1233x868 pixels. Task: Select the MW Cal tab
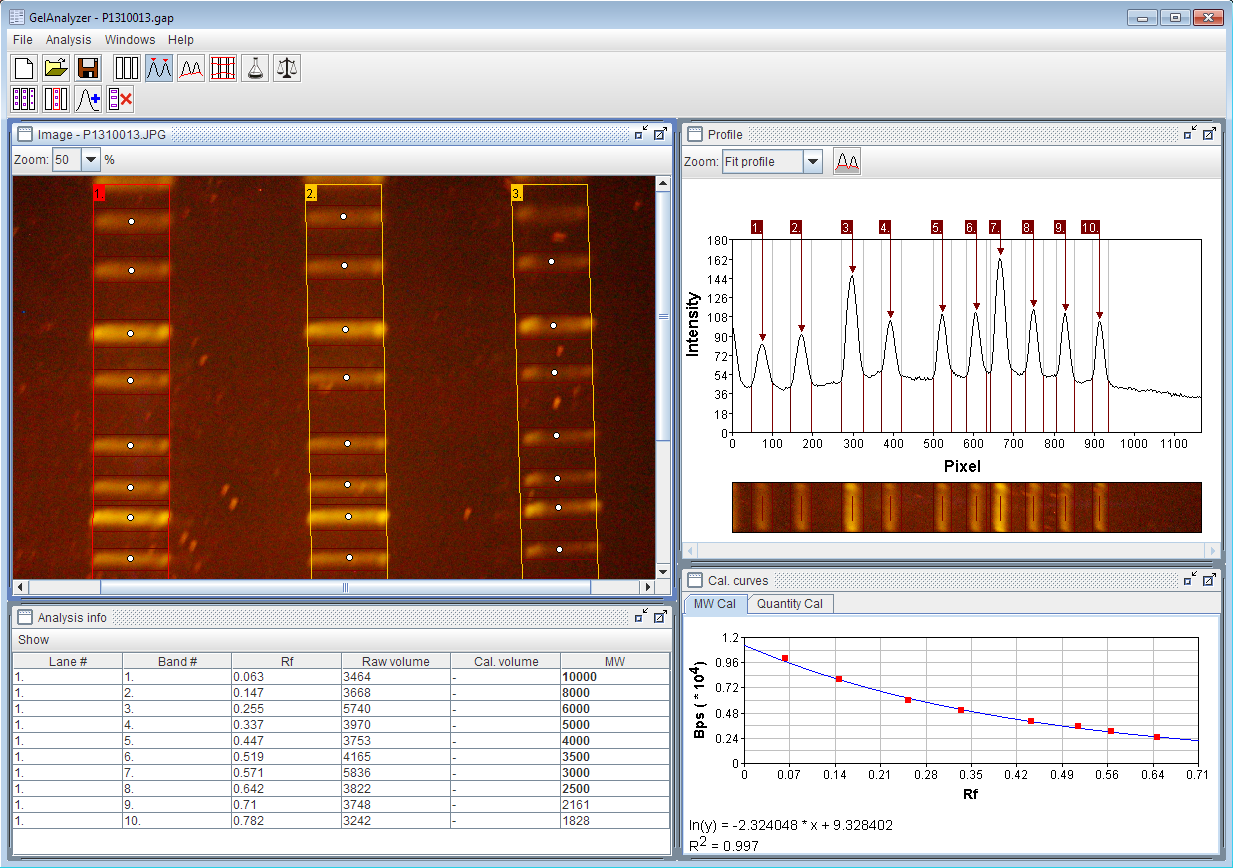click(x=716, y=604)
